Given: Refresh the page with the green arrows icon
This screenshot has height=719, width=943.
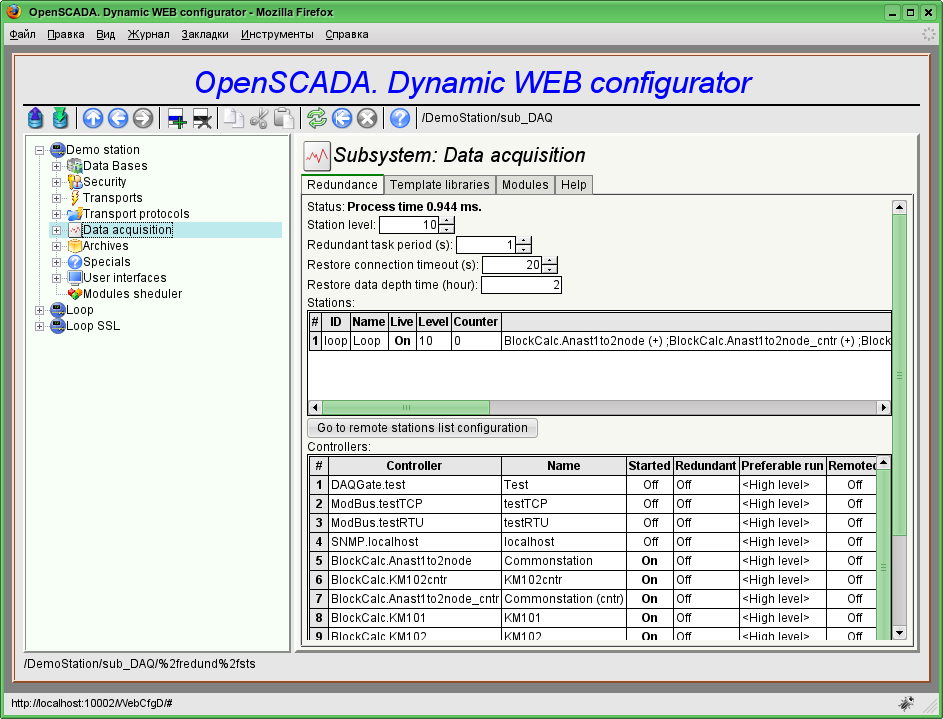Looking at the screenshot, I should pyautogui.click(x=317, y=118).
